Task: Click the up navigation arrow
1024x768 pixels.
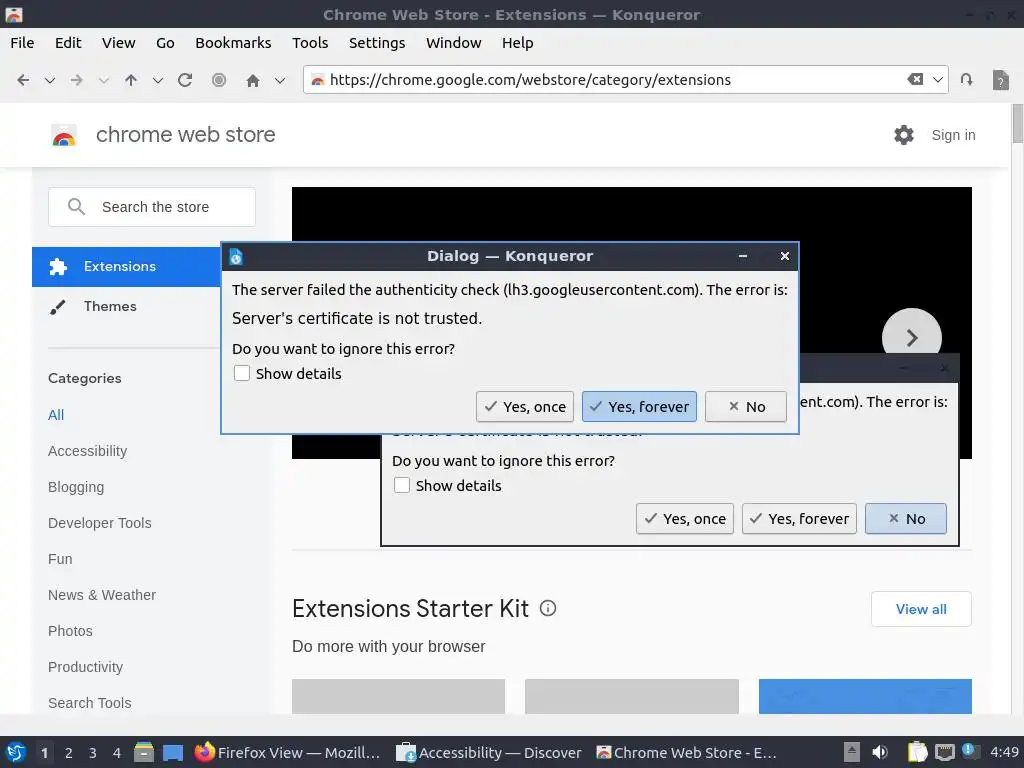Action: [131, 80]
